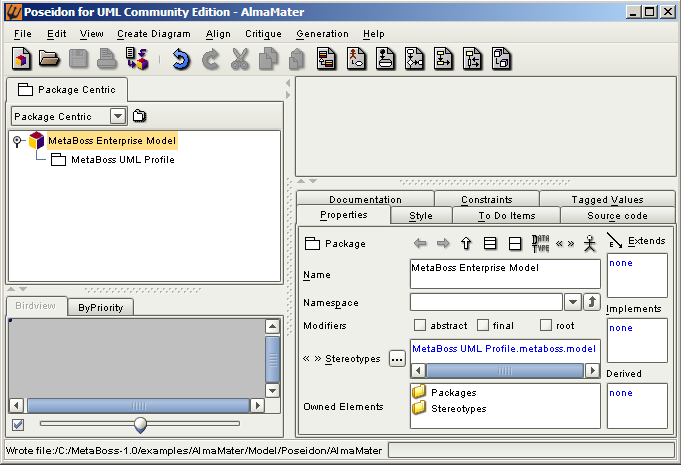Click the exception arrow icon before Extends
681x465 pixels.
click(615, 240)
